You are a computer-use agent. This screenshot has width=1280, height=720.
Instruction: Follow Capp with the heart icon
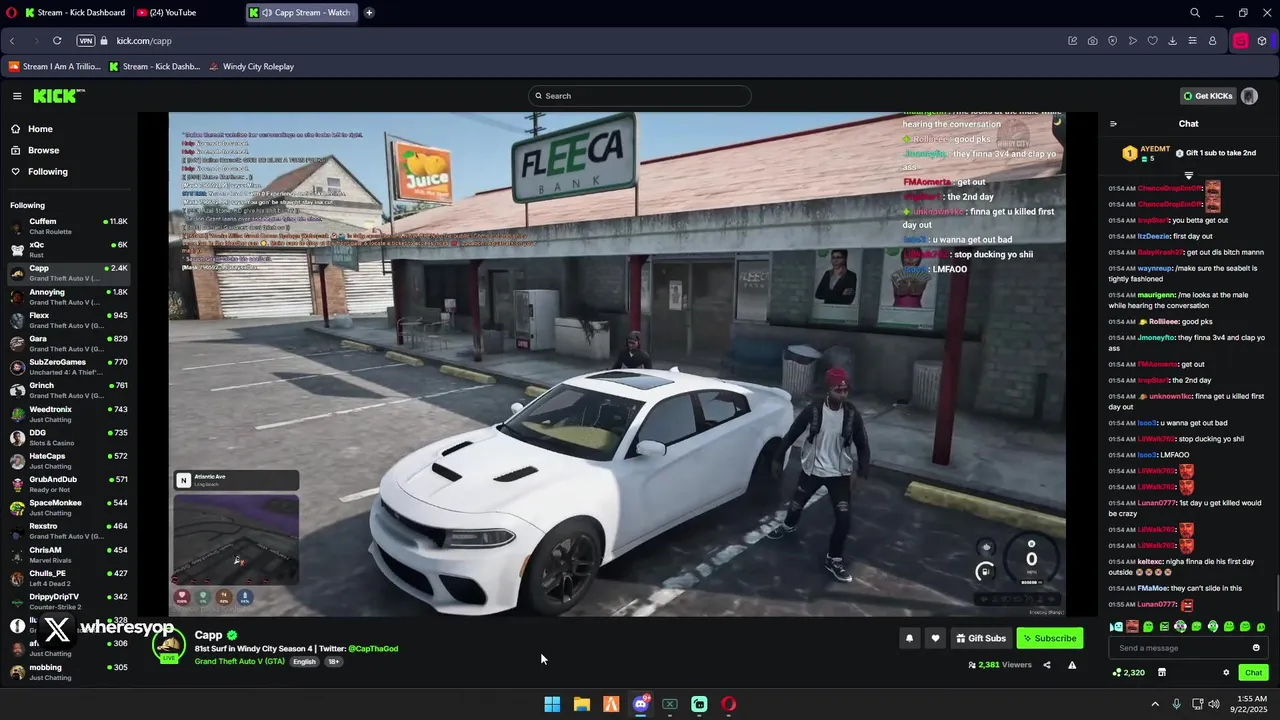coord(935,638)
